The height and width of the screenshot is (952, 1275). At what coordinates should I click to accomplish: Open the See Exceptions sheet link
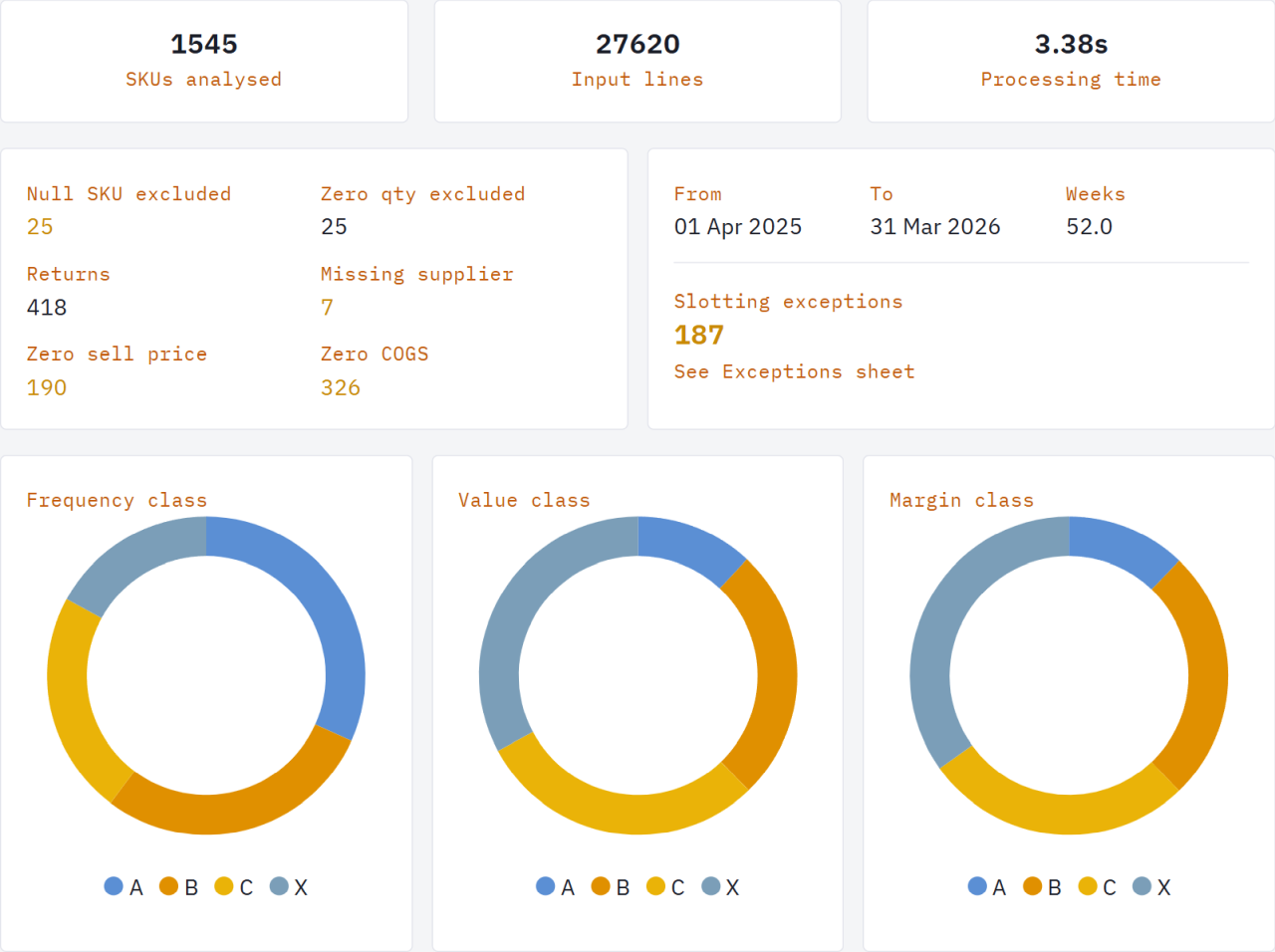794,371
